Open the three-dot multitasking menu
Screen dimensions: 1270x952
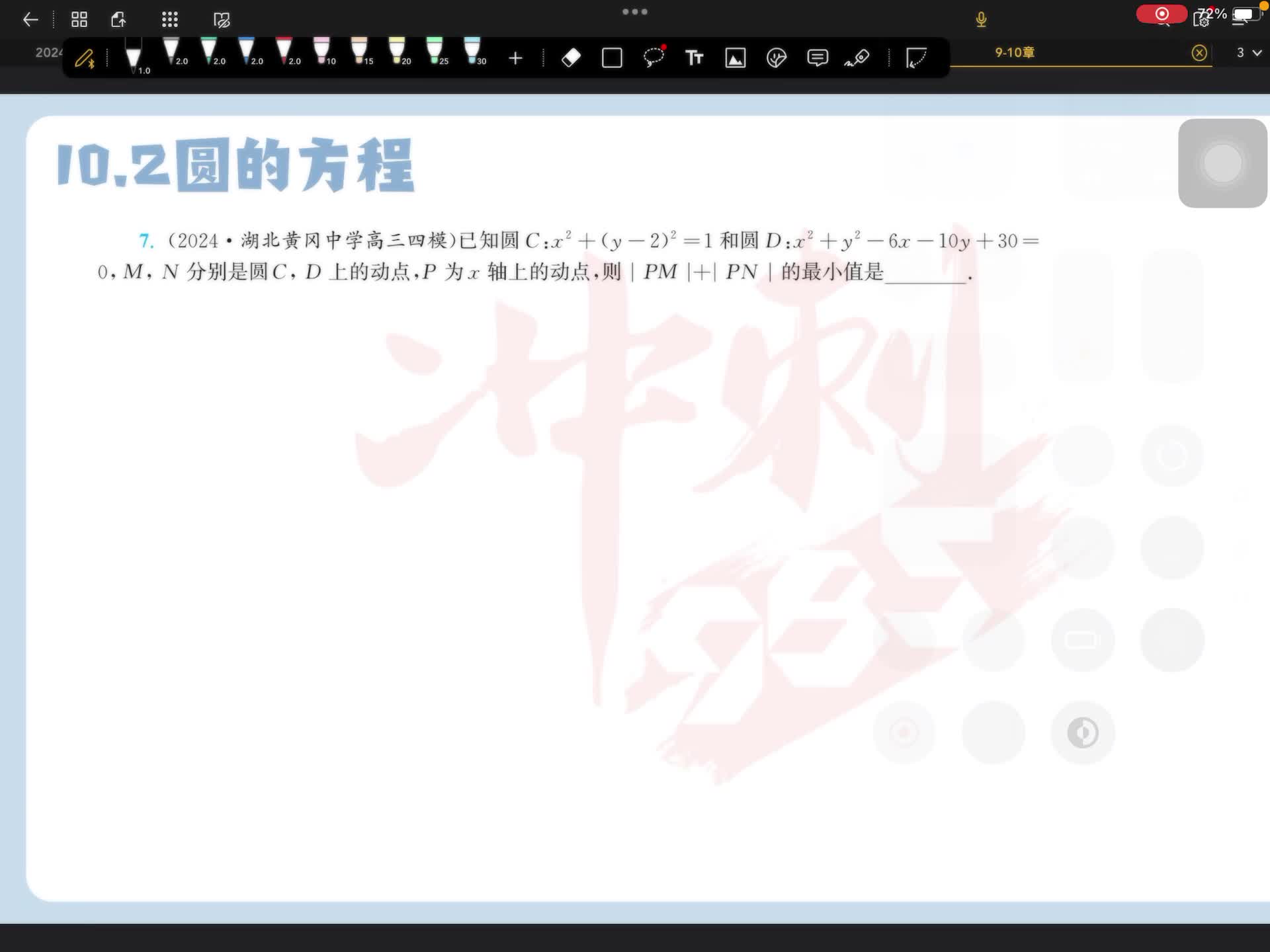pos(634,12)
